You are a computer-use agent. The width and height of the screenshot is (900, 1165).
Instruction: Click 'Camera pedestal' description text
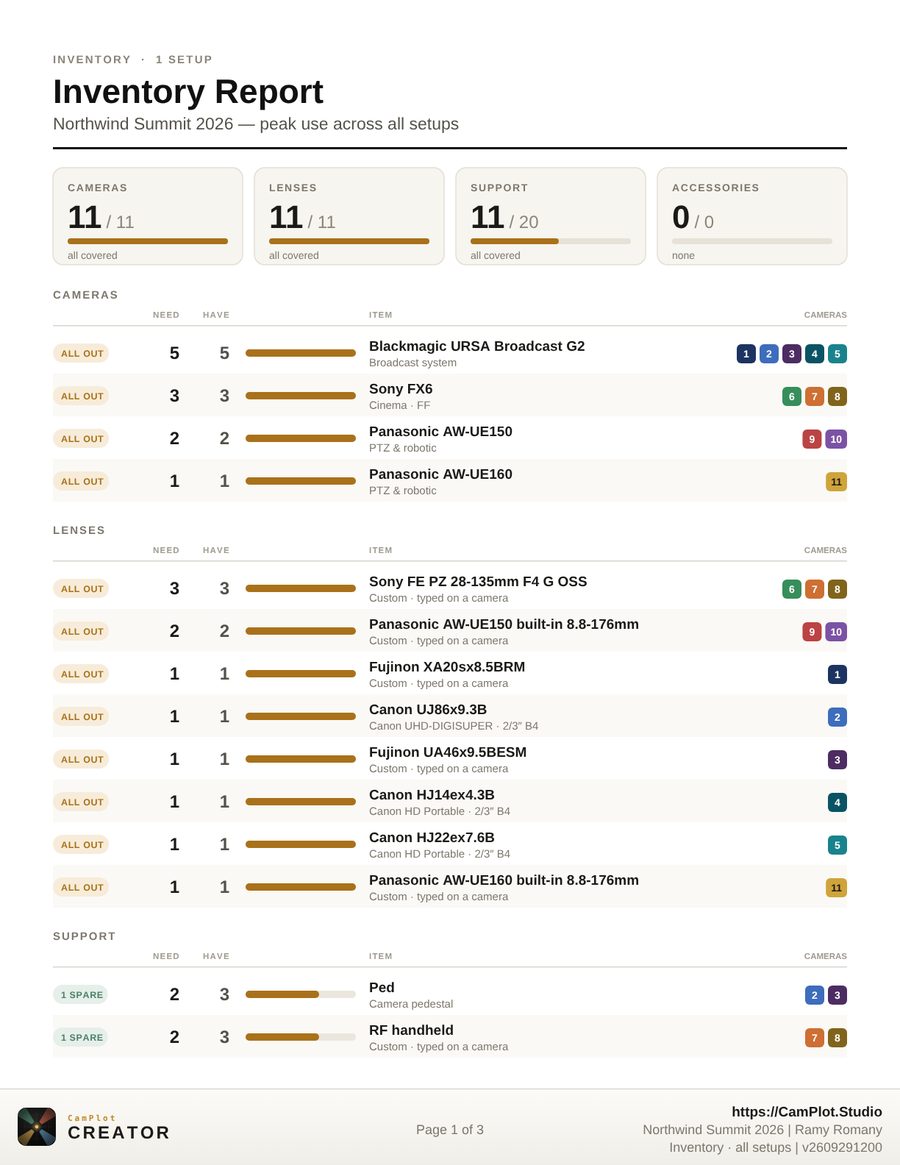pos(411,1004)
